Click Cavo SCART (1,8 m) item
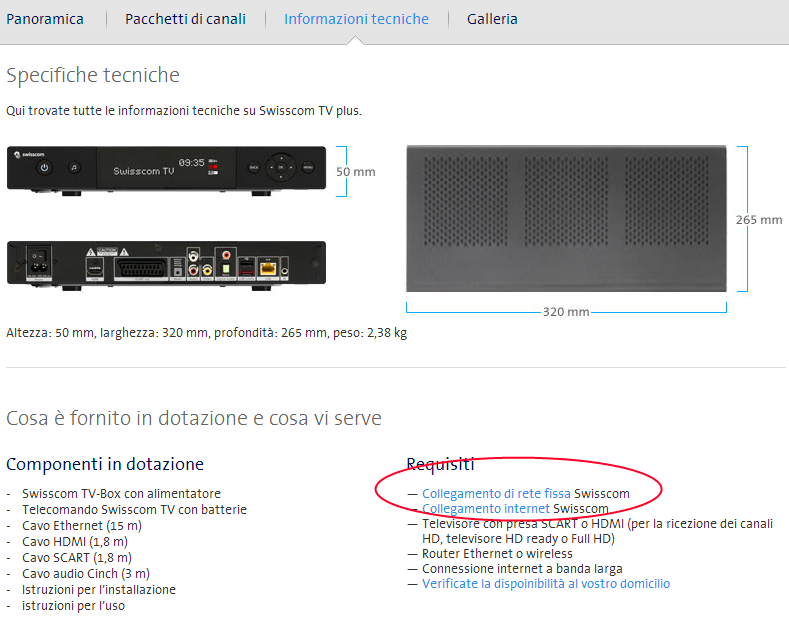This screenshot has height=639, width=789. point(76,558)
